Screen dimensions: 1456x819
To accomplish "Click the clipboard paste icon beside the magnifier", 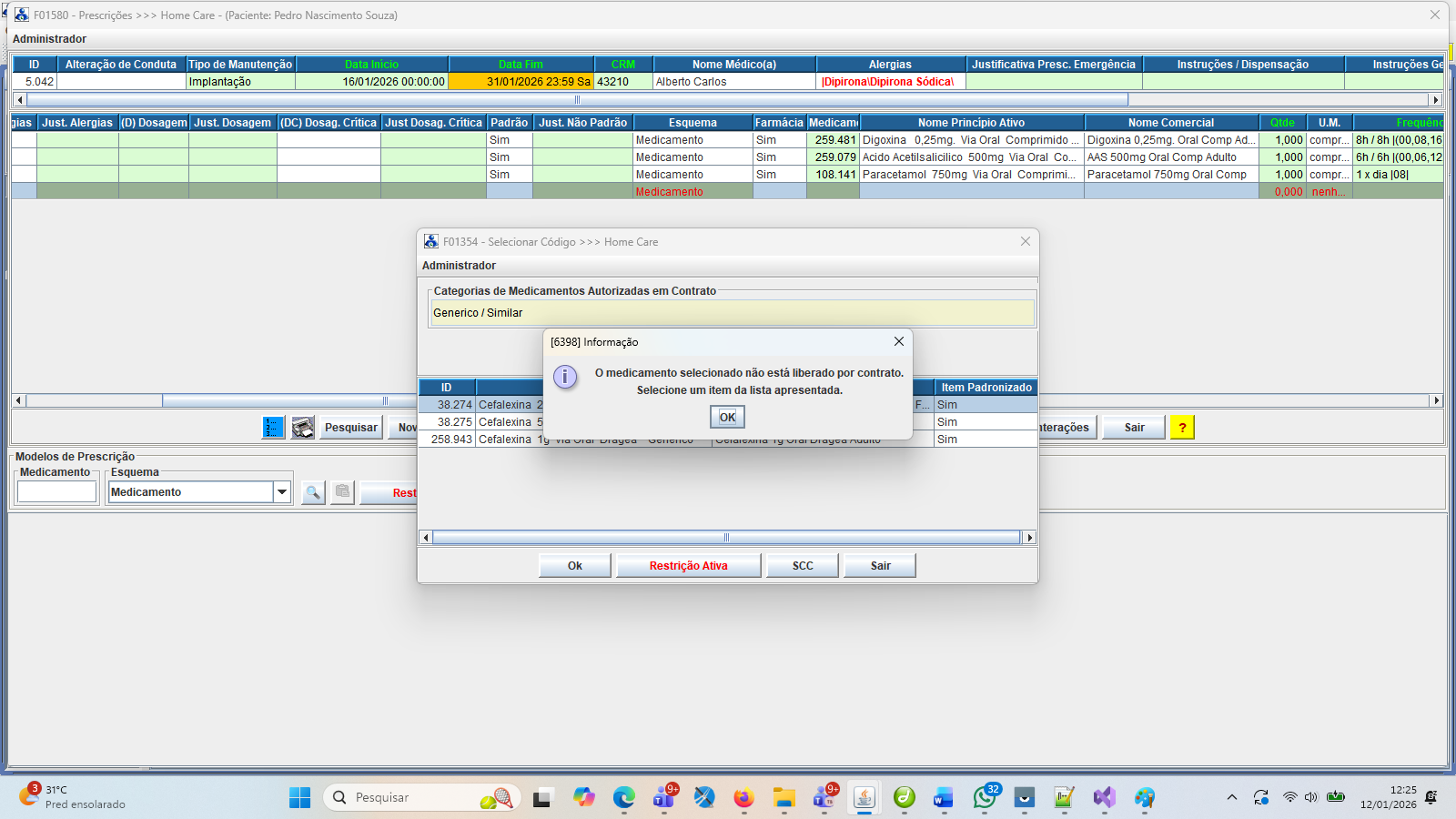I will coord(342,492).
